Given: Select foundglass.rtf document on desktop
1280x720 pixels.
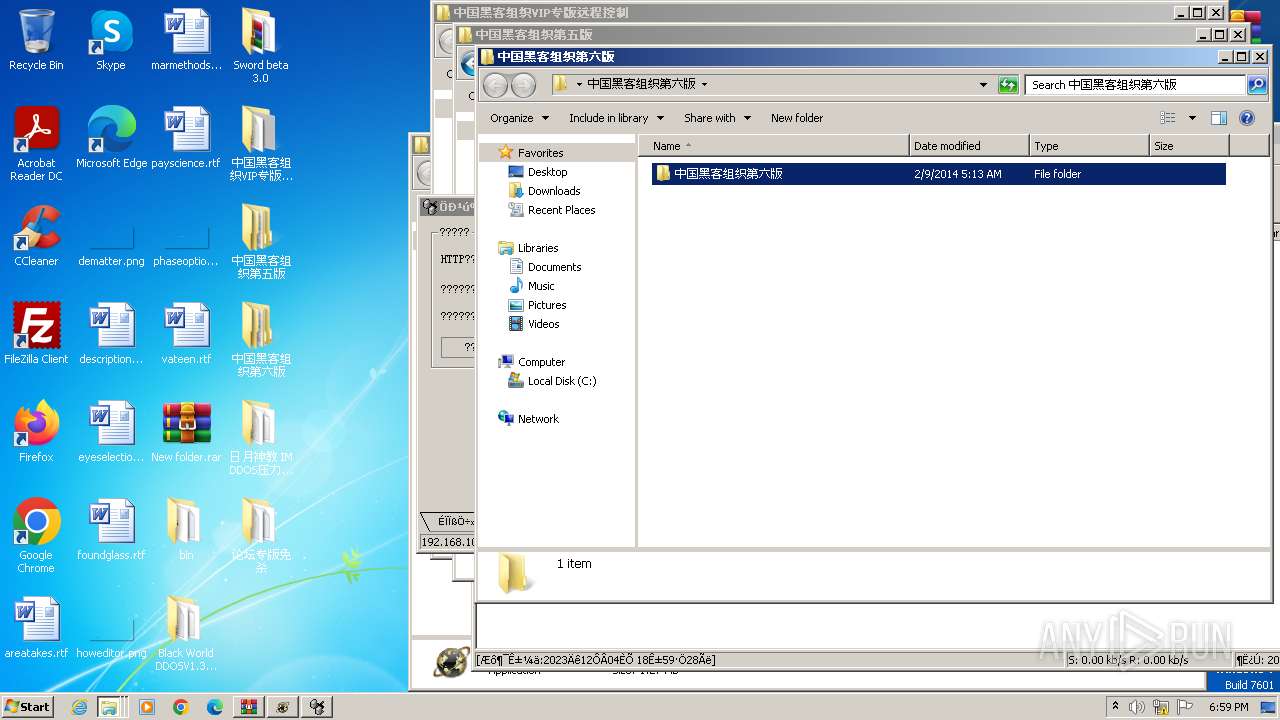Looking at the screenshot, I should point(111,530).
